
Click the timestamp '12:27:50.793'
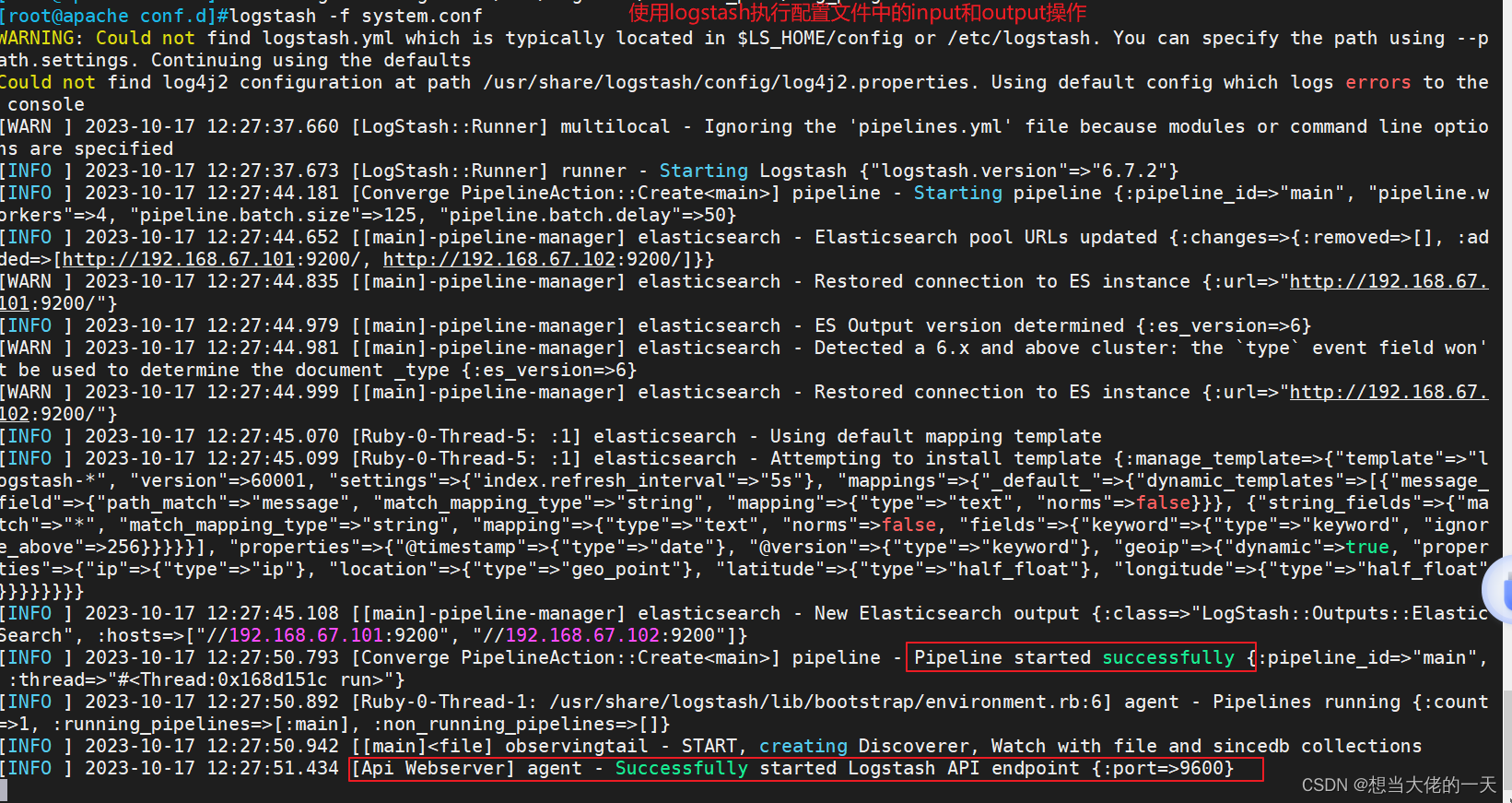click(273, 657)
